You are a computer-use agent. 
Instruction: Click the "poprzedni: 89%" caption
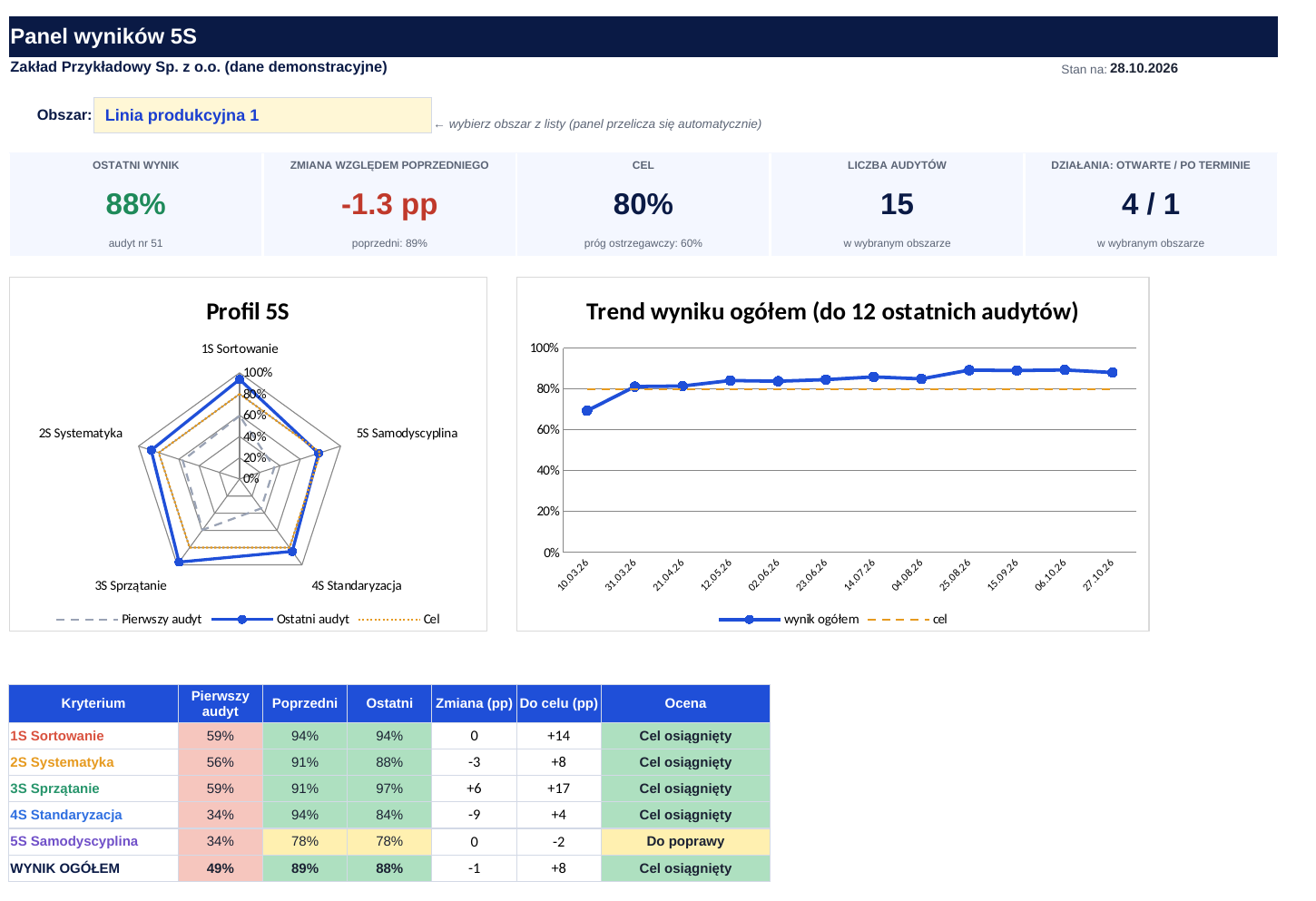click(x=389, y=243)
